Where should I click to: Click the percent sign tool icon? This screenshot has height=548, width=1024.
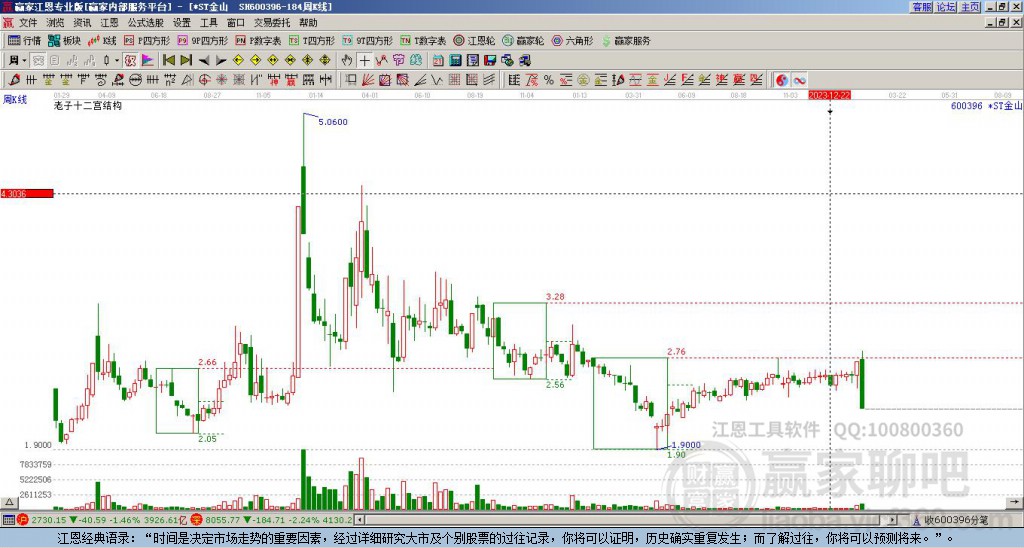(x=549, y=80)
